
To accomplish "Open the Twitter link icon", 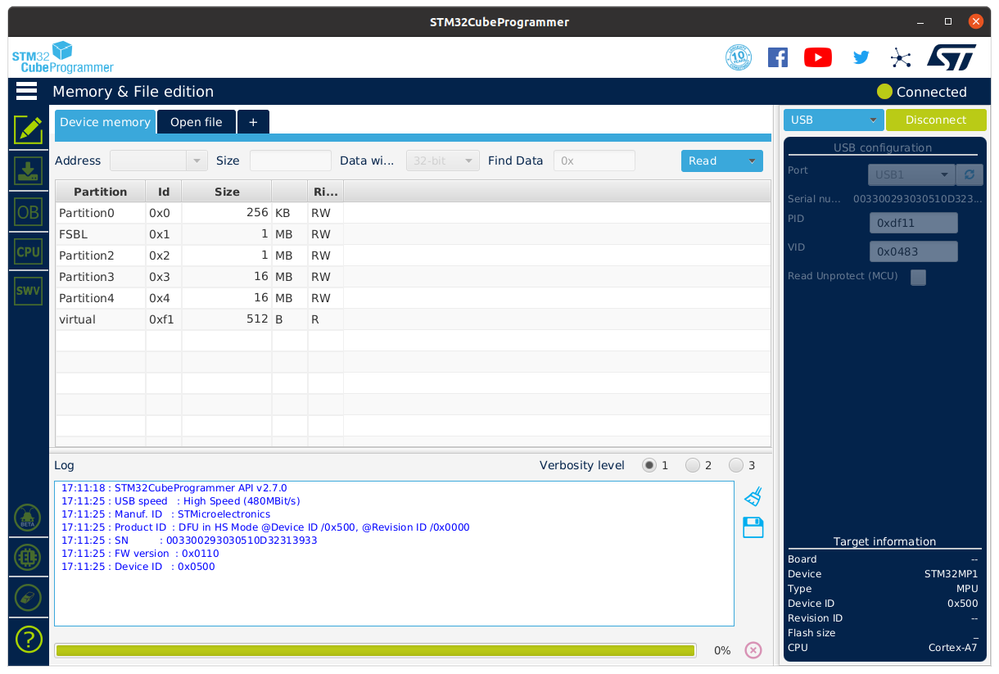I will coord(861,57).
